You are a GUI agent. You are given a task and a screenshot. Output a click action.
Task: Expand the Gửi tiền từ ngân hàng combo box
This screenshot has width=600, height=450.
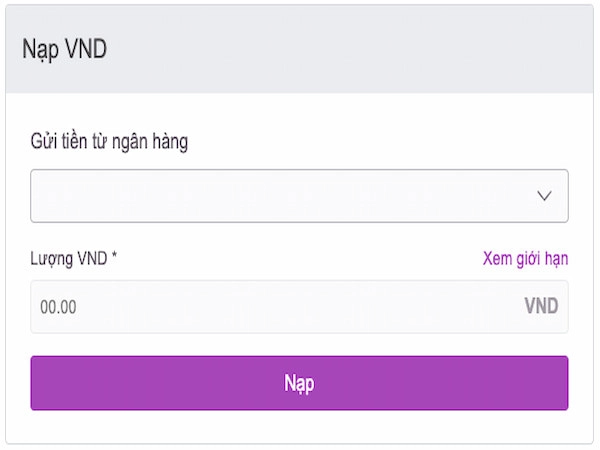(x=299, y=196)
